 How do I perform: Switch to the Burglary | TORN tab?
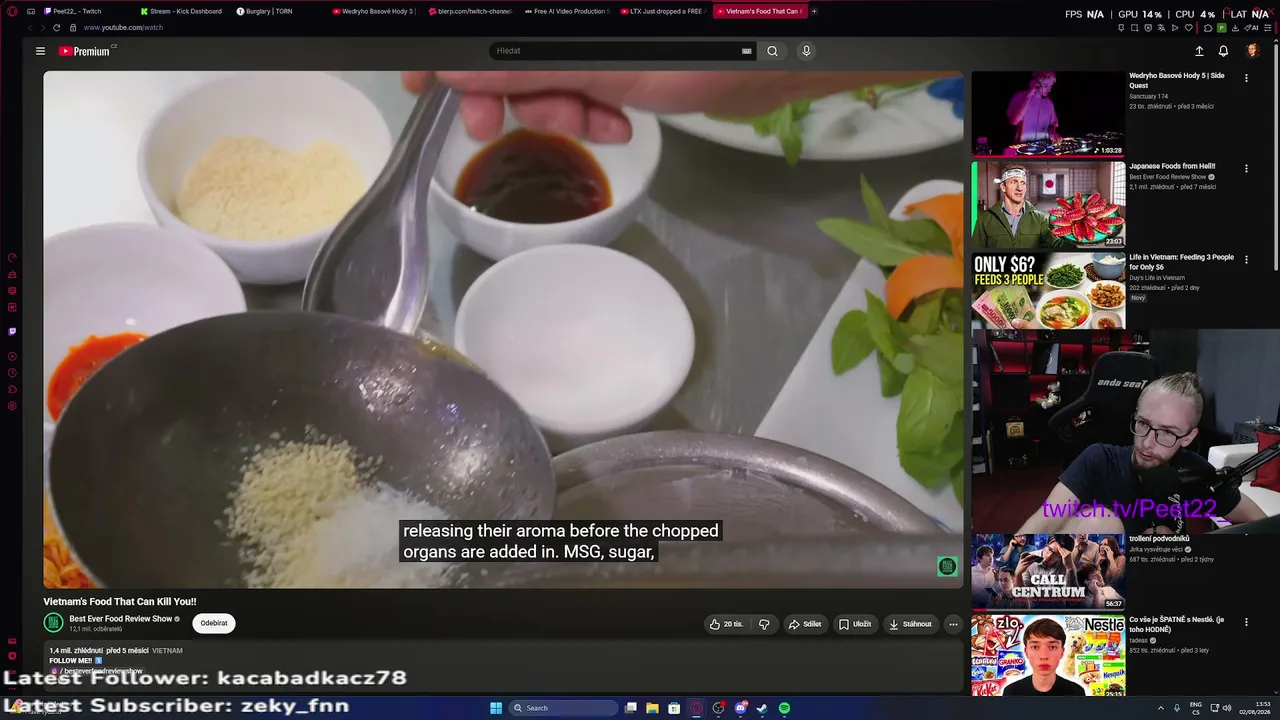coord(279,11)
